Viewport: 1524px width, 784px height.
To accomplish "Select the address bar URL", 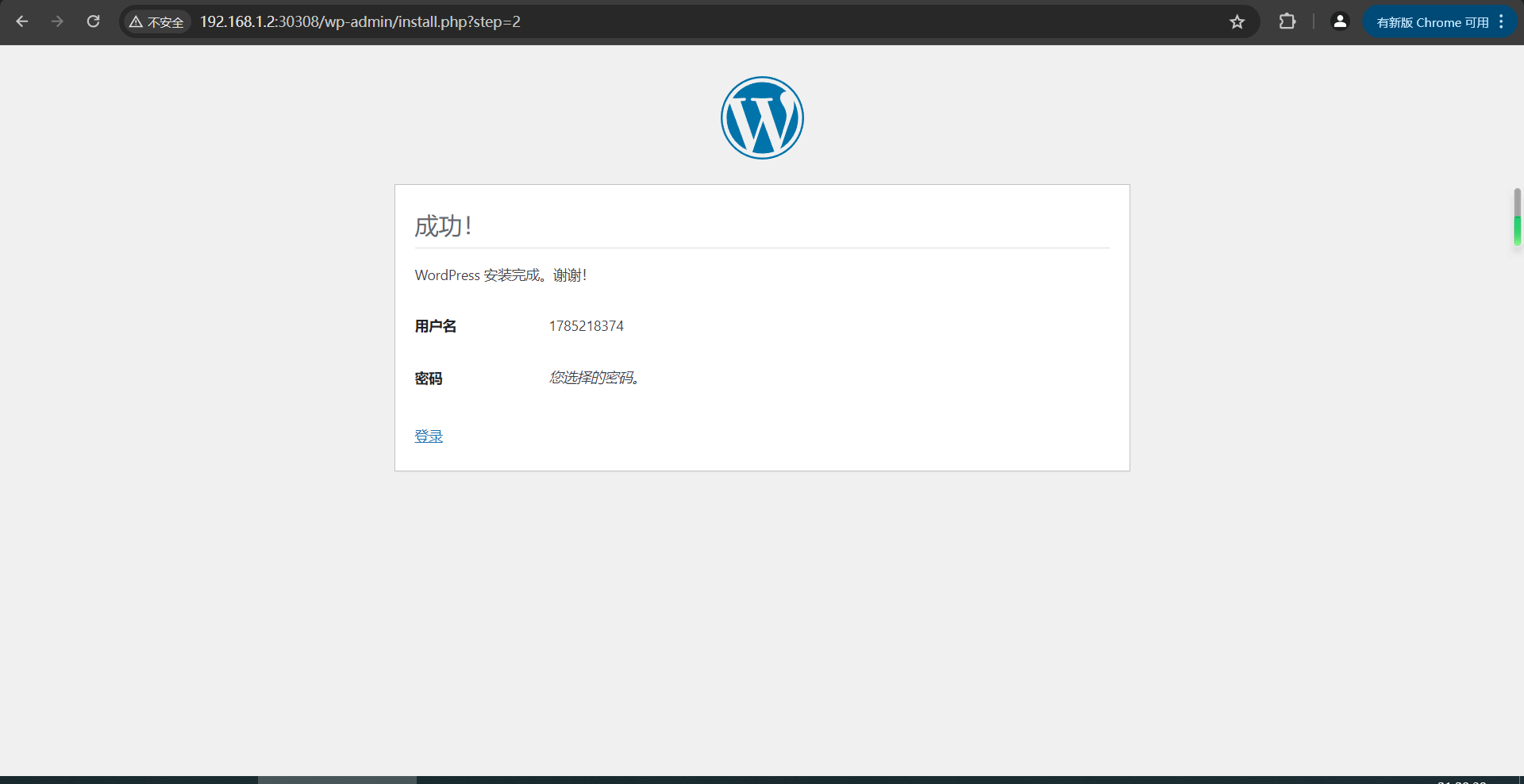I will (x=360, y=21).
